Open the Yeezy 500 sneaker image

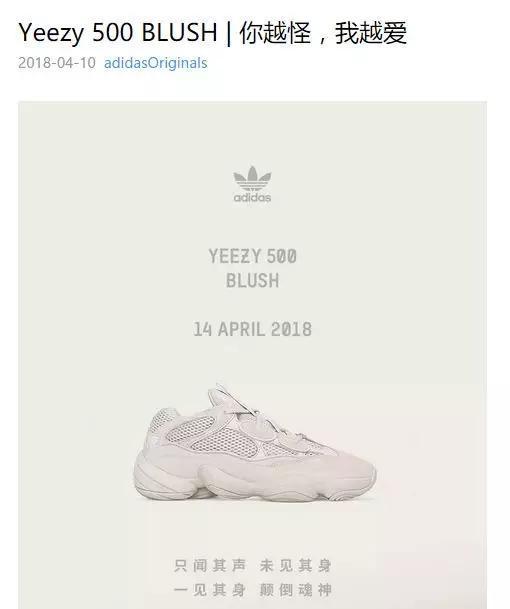coord(255,442)
